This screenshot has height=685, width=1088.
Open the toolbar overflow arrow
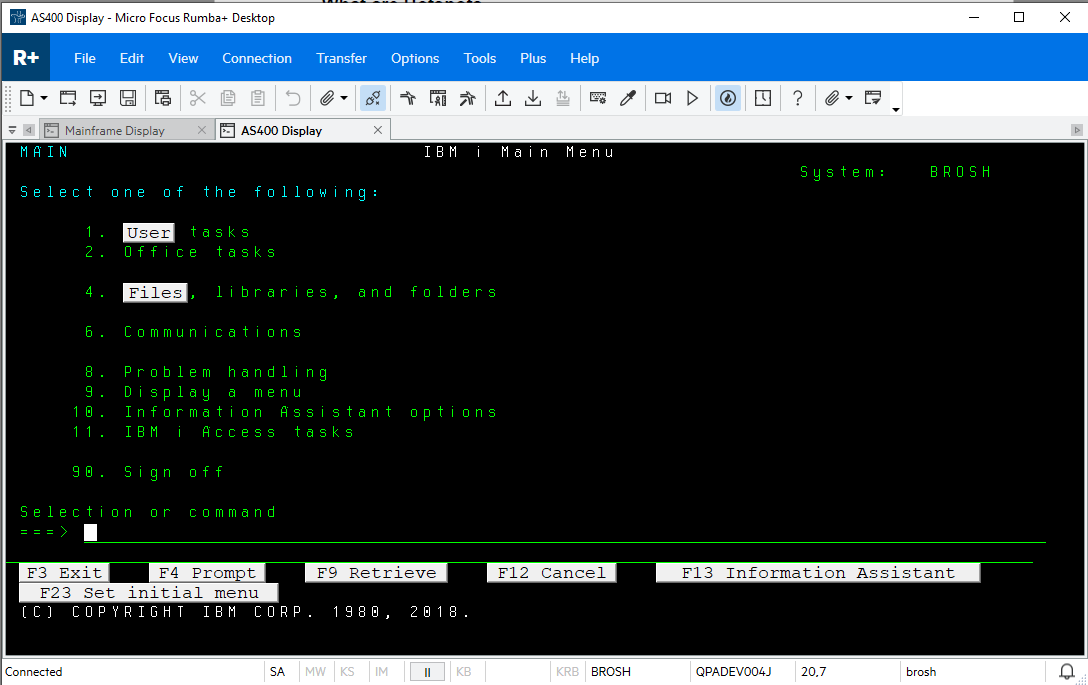coord(896,110)
